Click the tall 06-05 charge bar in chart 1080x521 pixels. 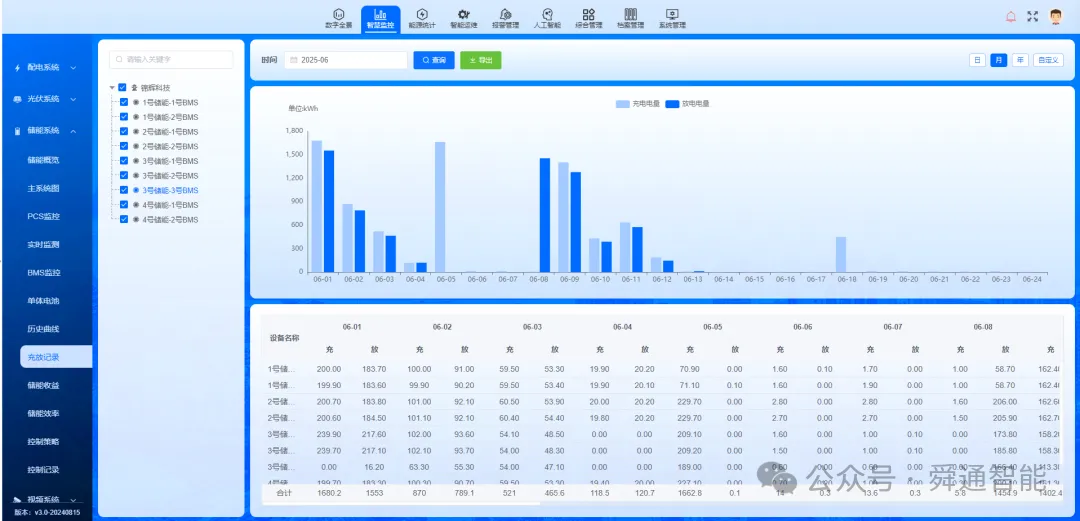click(x=440, y=207)
